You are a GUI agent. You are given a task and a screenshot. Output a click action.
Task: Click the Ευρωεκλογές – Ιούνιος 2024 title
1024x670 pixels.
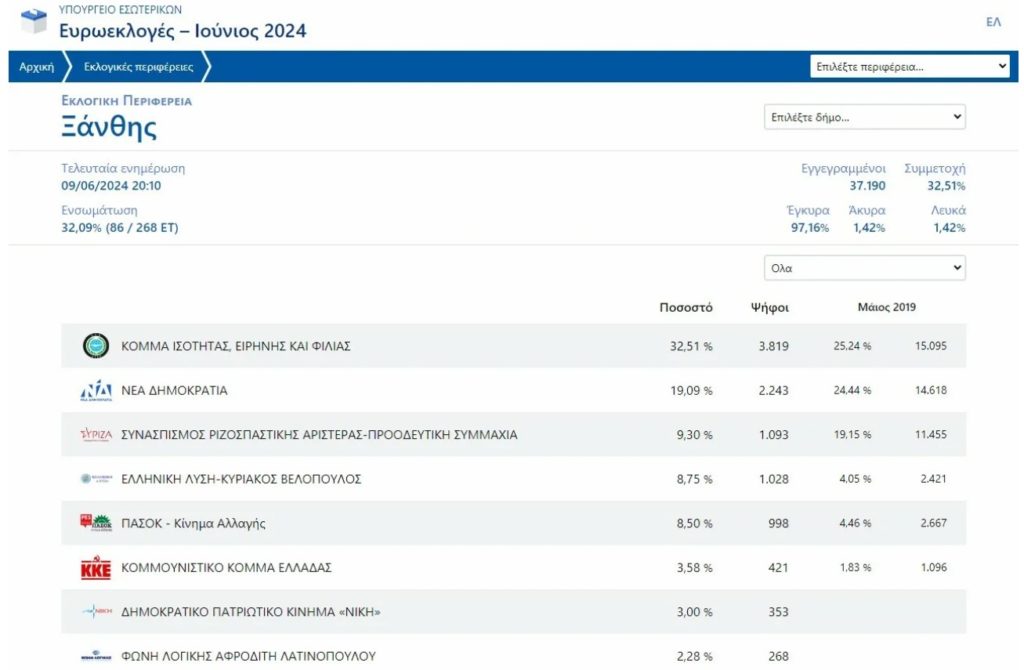[182, 31]
